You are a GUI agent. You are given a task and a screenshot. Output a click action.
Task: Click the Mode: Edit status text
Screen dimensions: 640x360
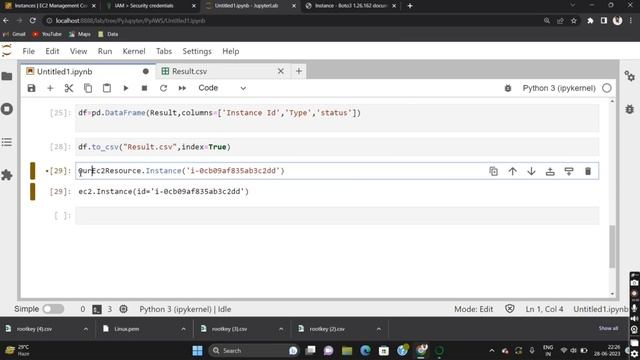(473, 309)
